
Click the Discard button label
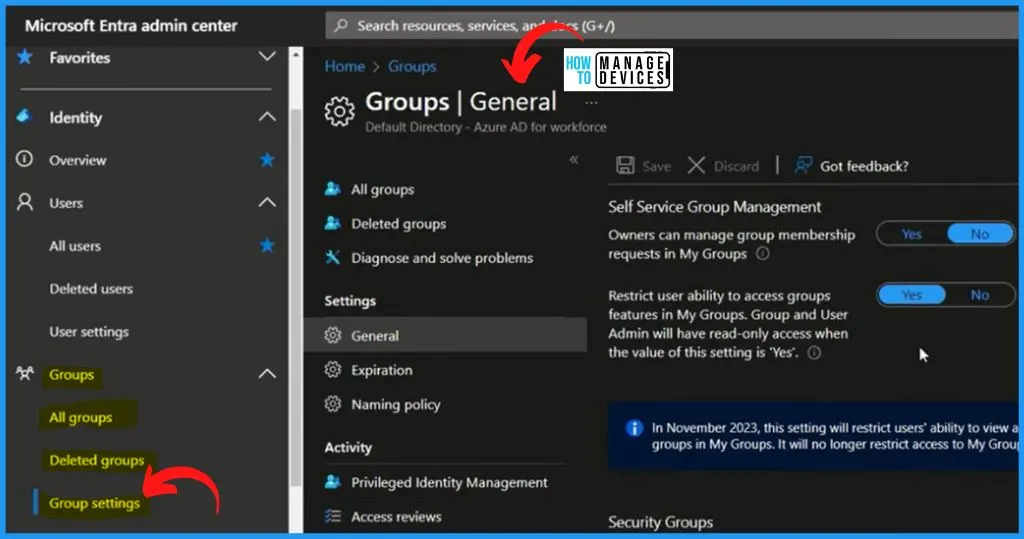click(x=737, y=166)
